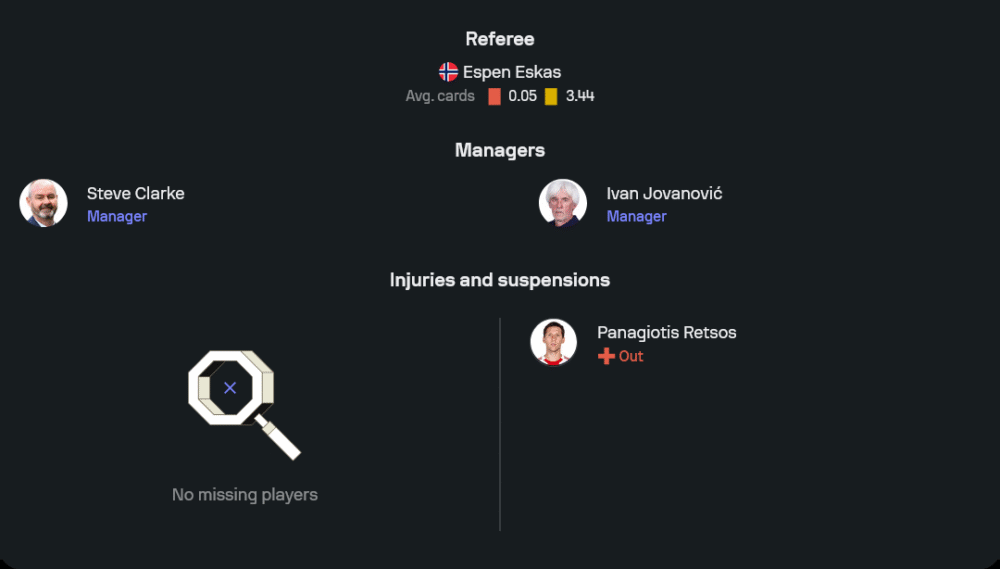Click the 3.44 yellow card average
Screen dimensions: 1000x569
580,96
